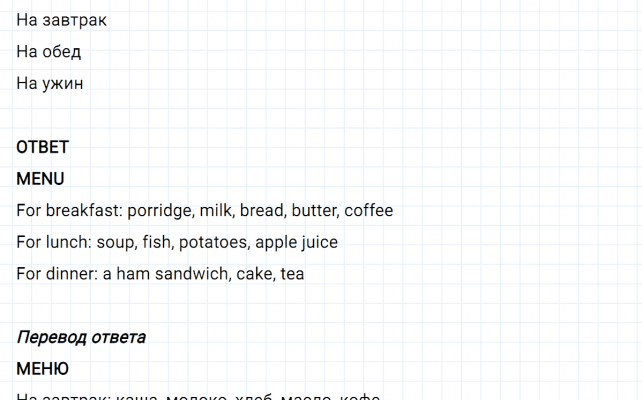Click the bold English 'MENU' heading

(x=41, y=179)
